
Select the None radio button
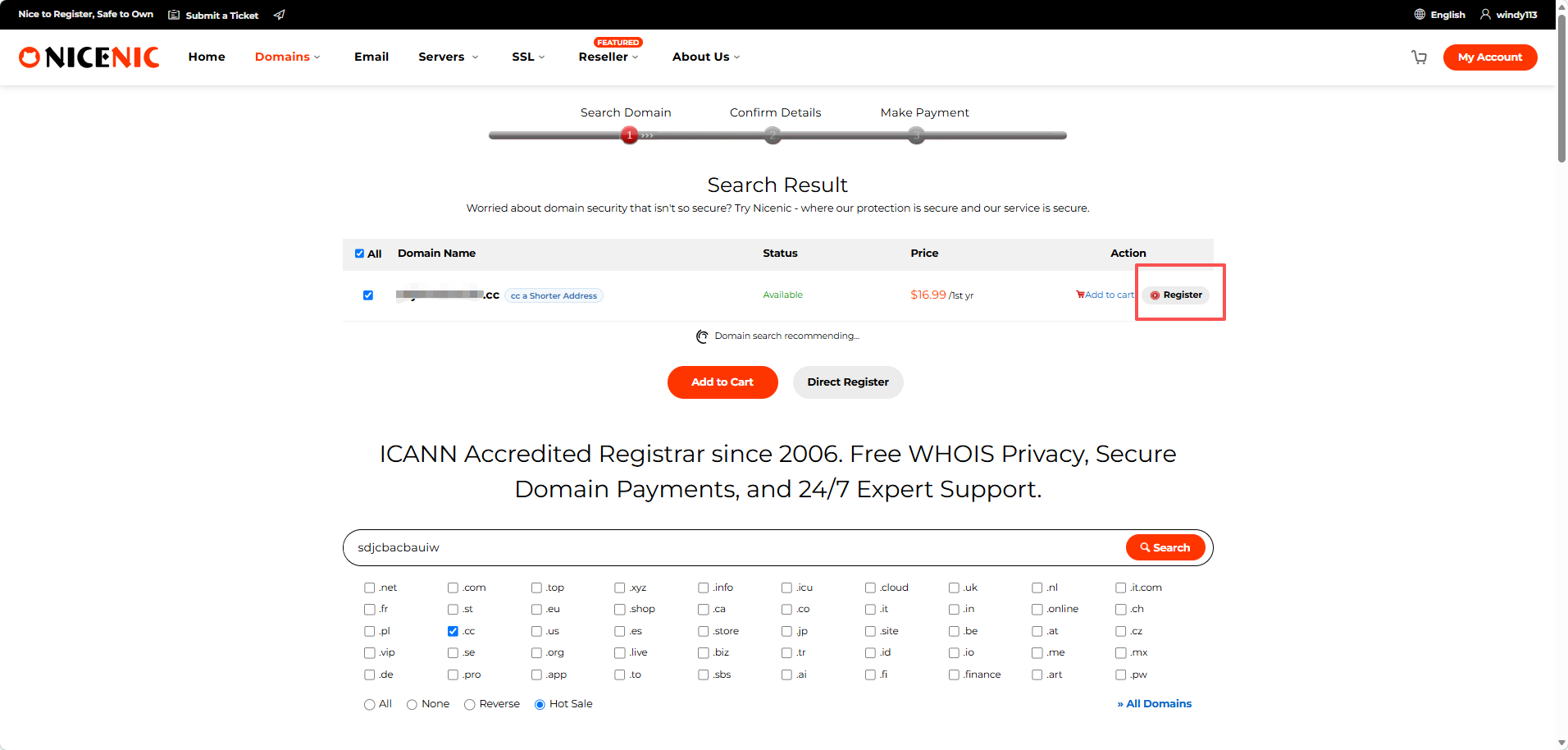[x=412, y=705]
